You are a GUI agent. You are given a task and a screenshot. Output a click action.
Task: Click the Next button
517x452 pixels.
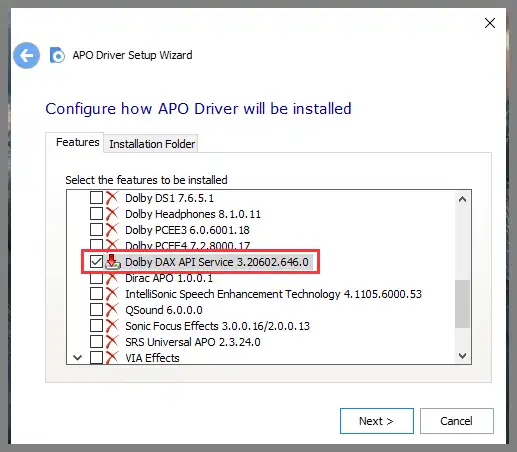[377, 421]
